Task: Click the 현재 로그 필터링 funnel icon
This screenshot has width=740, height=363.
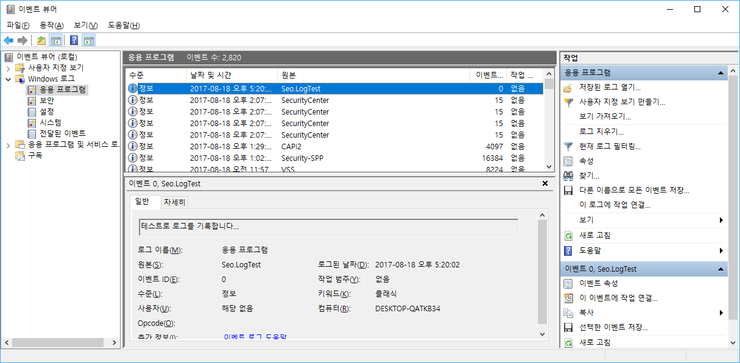Action: [x=569, y=147]
